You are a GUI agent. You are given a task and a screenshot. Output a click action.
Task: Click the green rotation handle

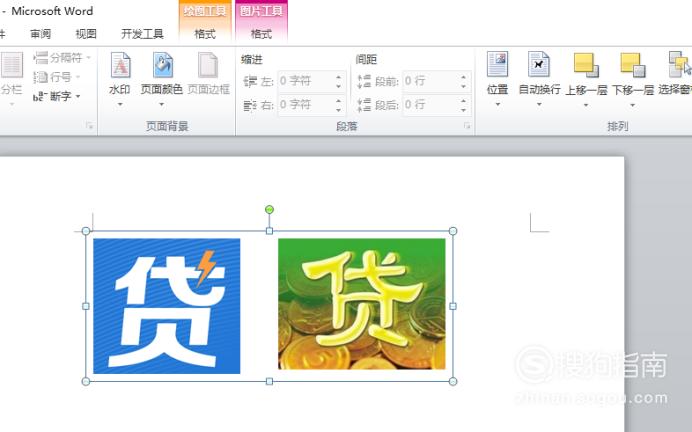[x=269, y=210]
